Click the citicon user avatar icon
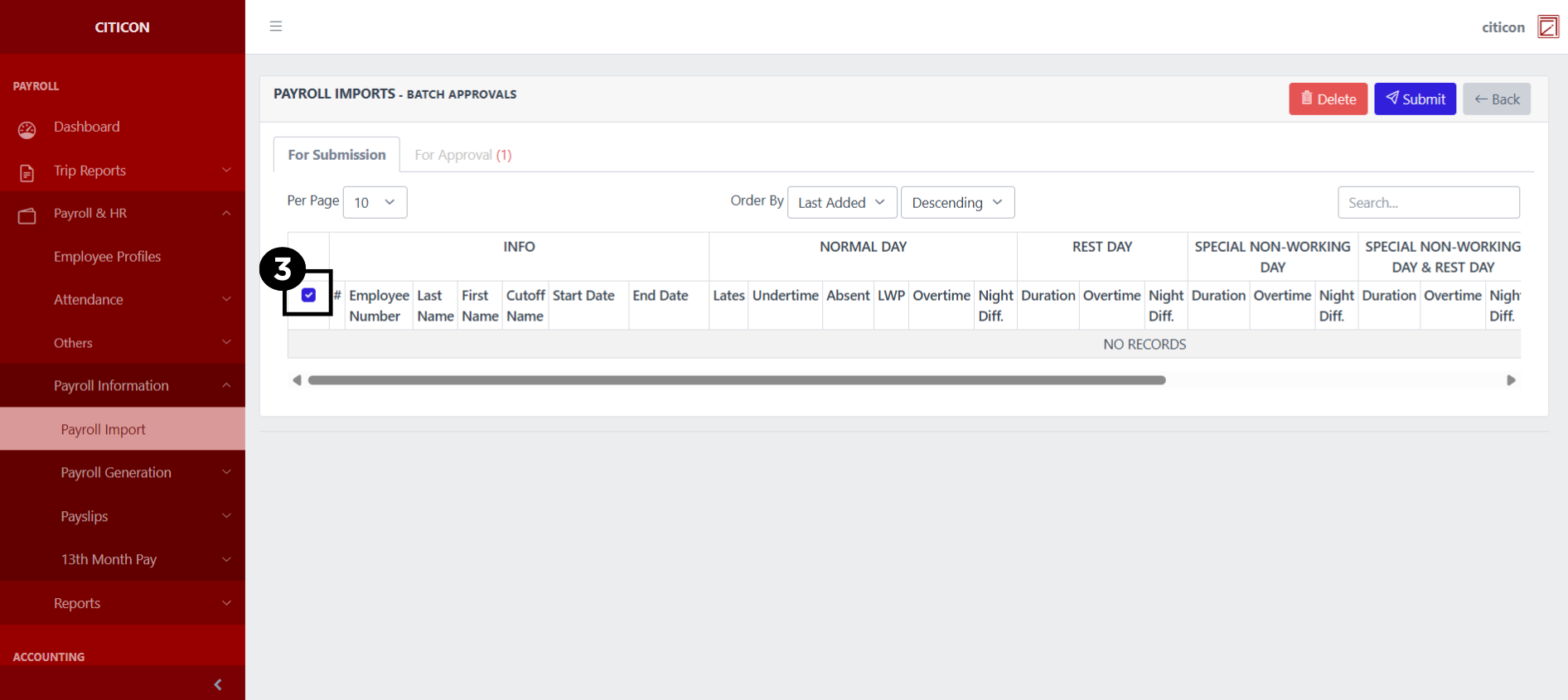Screen dimensions: 1568x700 point(1547,27)
